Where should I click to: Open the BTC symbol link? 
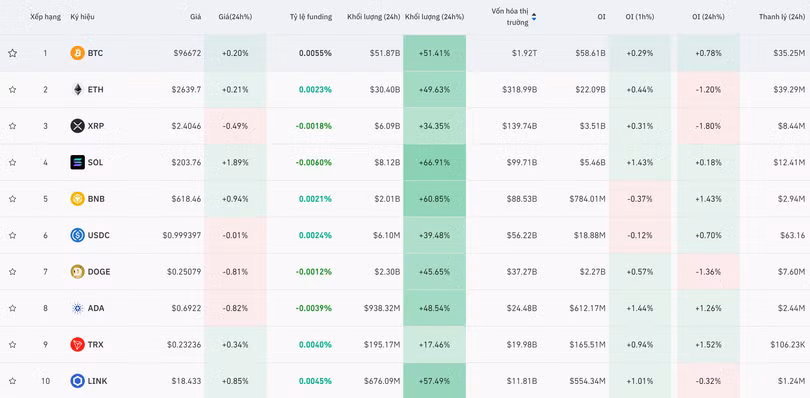coord(95,53)
